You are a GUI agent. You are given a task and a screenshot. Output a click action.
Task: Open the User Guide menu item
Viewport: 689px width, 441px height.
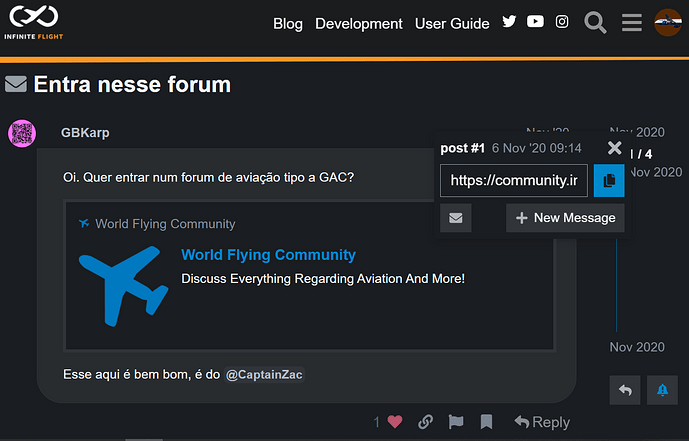point(452,24)
